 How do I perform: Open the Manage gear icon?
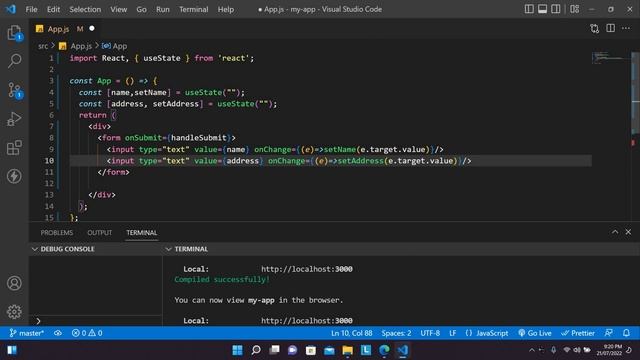[x=14, y=312]
